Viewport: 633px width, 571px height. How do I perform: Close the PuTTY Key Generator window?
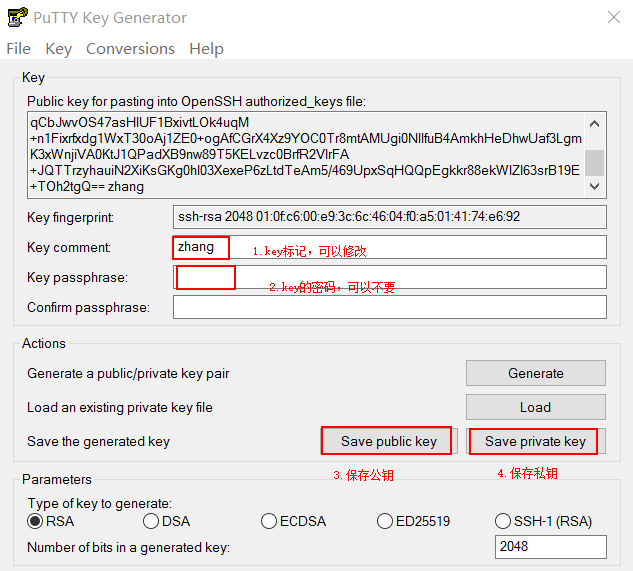(614, 17)
